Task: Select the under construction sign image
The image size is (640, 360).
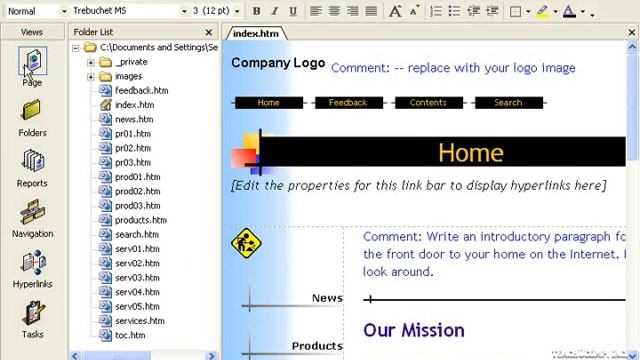Action: pyautogui.click(x=246, y=243)
